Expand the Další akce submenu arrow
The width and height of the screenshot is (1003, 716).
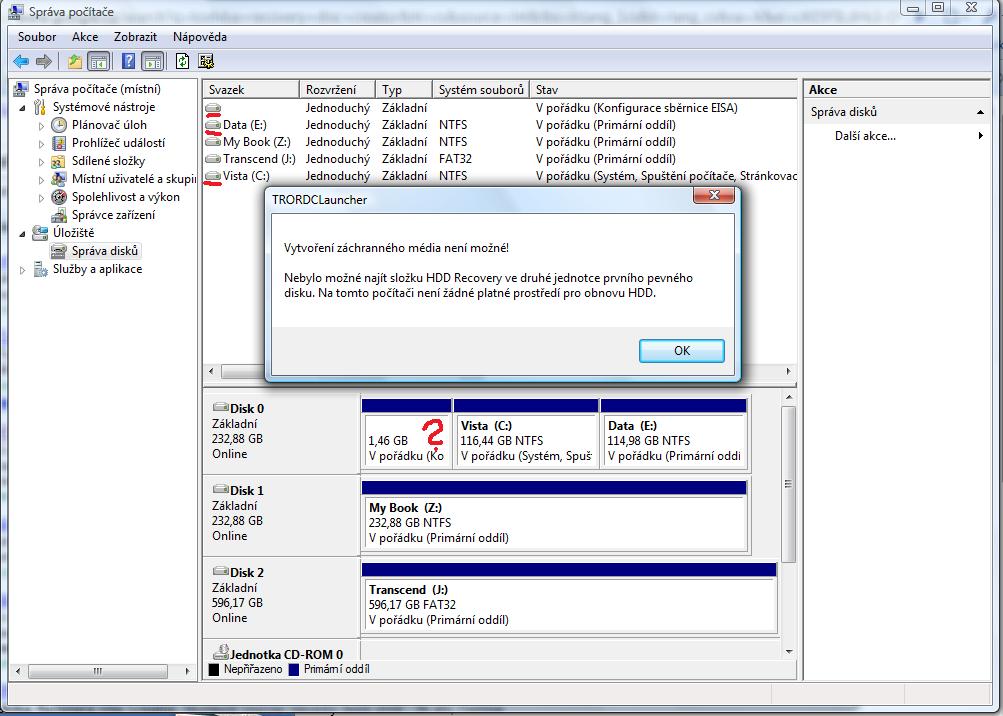[x=980, y=136]
